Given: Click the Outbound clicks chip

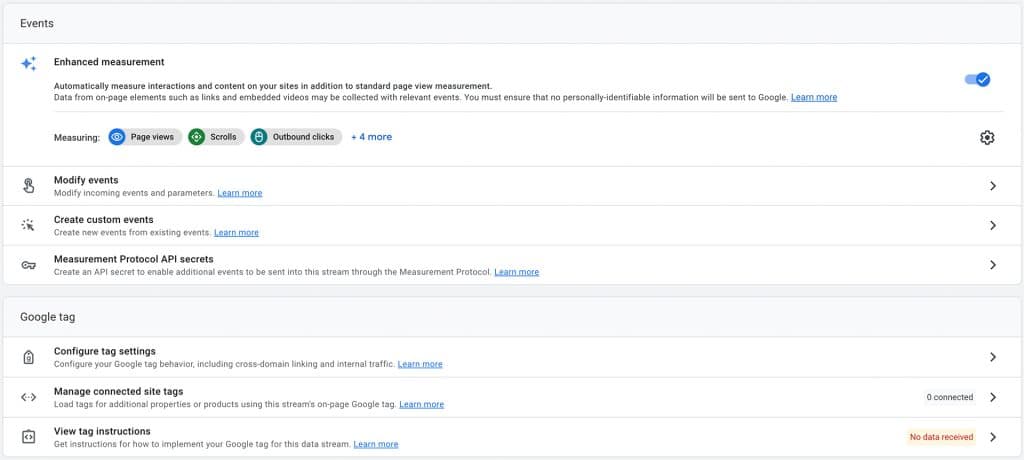Looking at the screenshot, I should click(x=296, y=137).
